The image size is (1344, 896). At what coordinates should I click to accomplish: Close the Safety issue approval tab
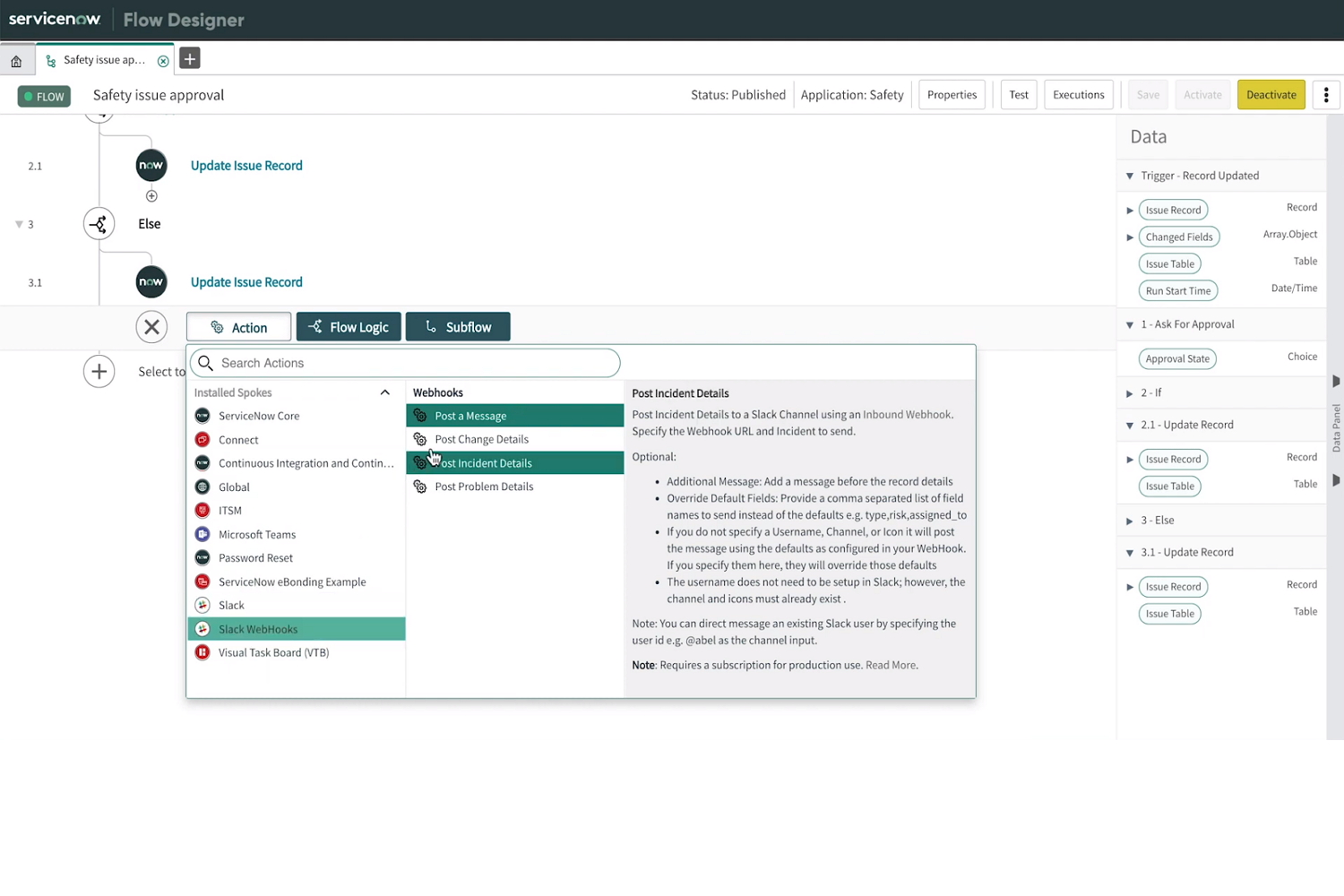[163, 61]
